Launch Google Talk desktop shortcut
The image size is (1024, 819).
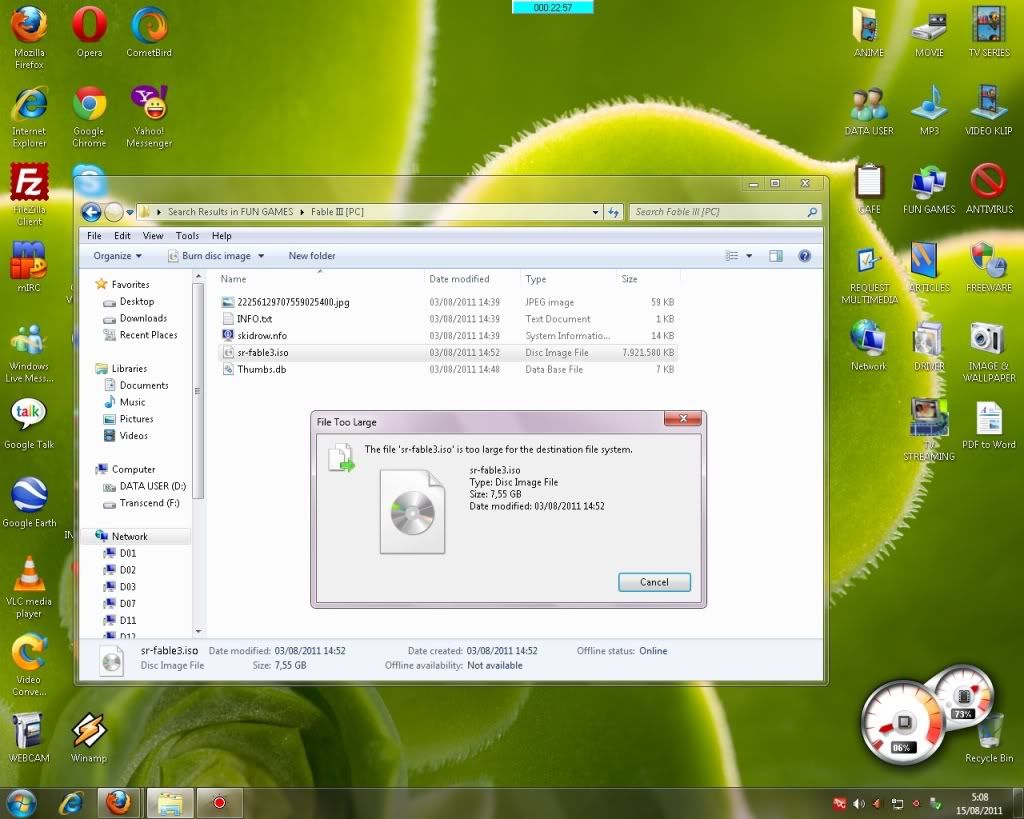pos(29,423)
